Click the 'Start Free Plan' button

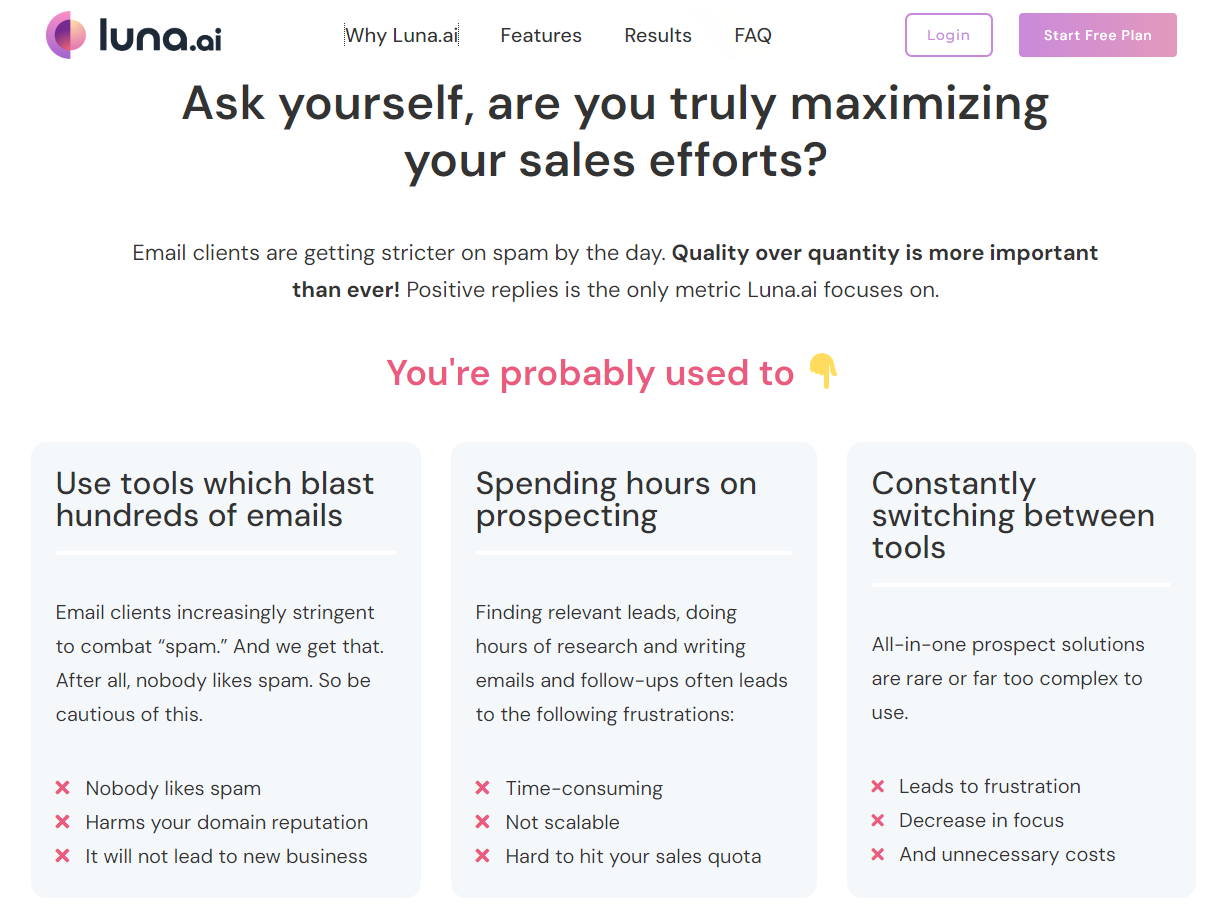(1097, 35)
